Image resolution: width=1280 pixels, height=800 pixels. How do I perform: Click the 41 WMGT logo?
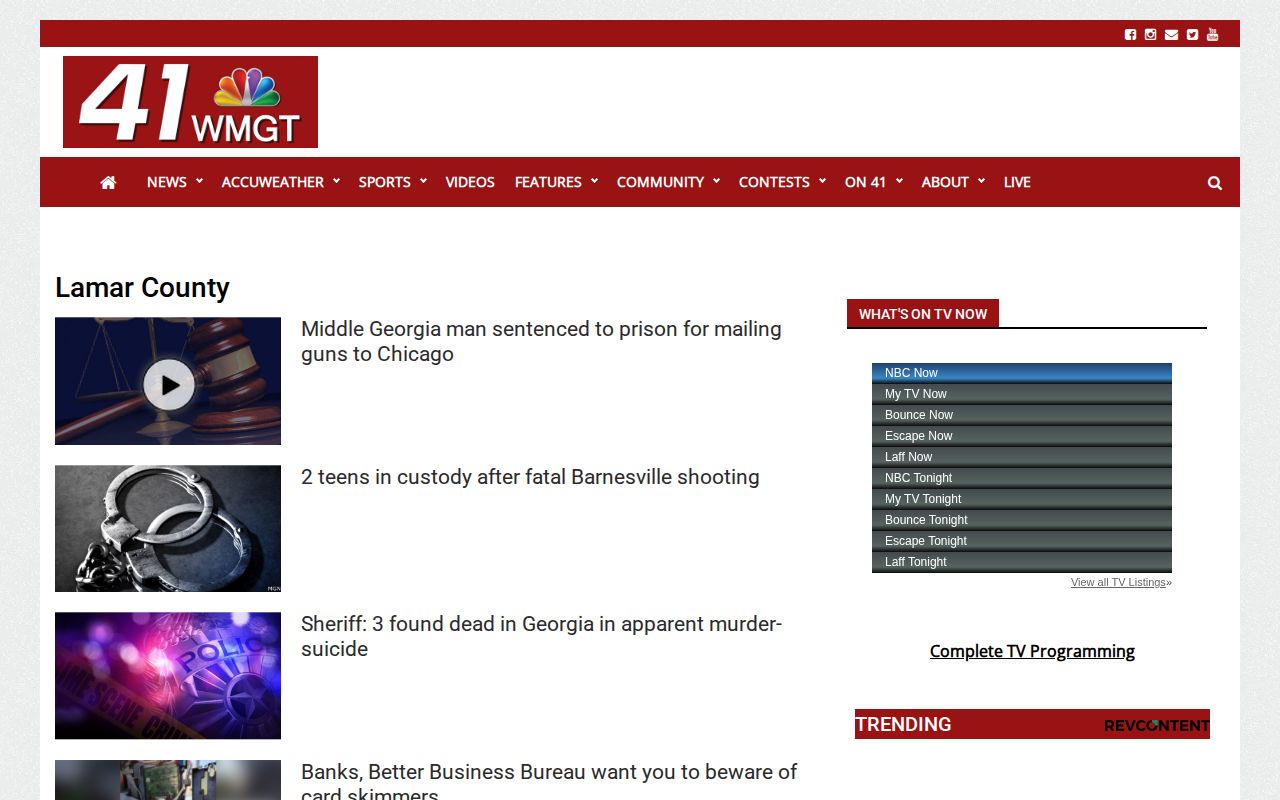[190, 102]
